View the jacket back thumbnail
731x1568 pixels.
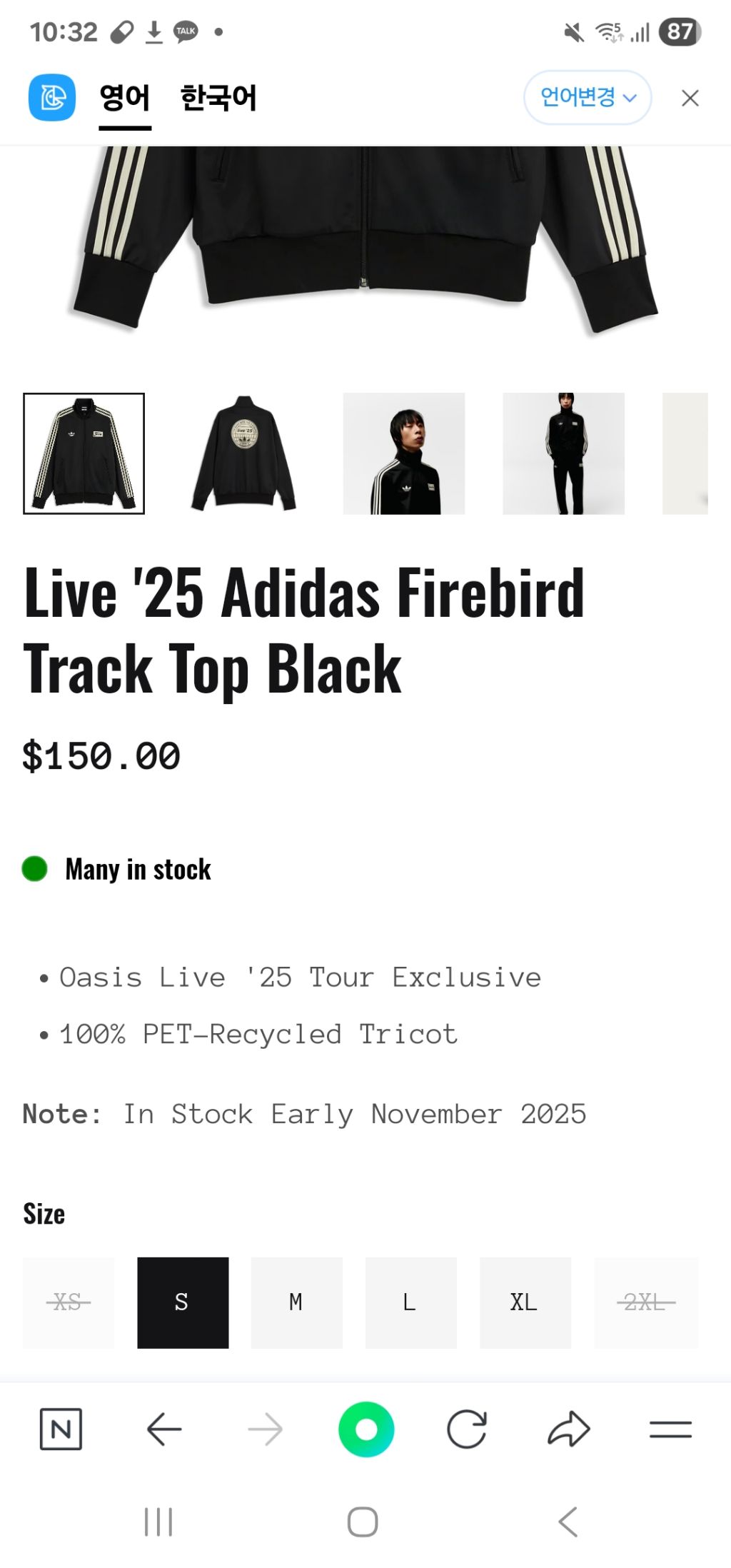pyautogui.click(x=244, y=453)
